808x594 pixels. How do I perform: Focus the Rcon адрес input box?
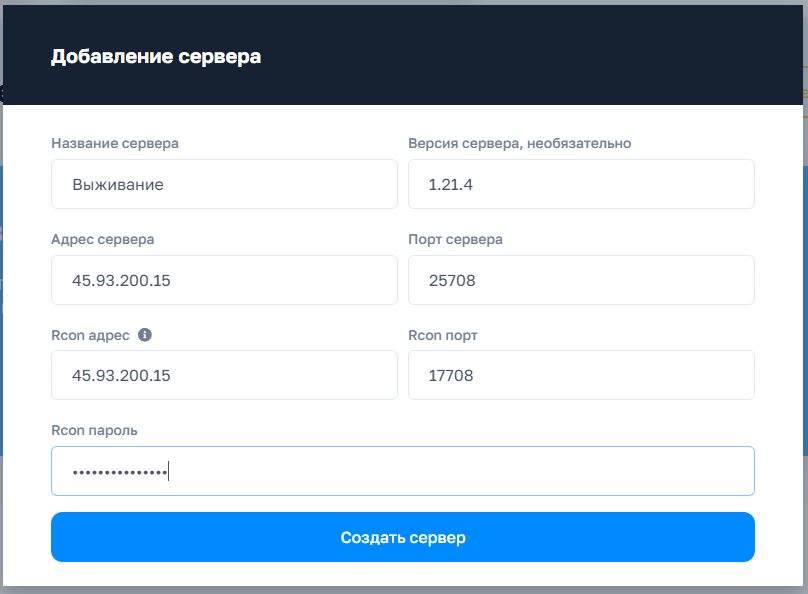[x=224, y=375]
